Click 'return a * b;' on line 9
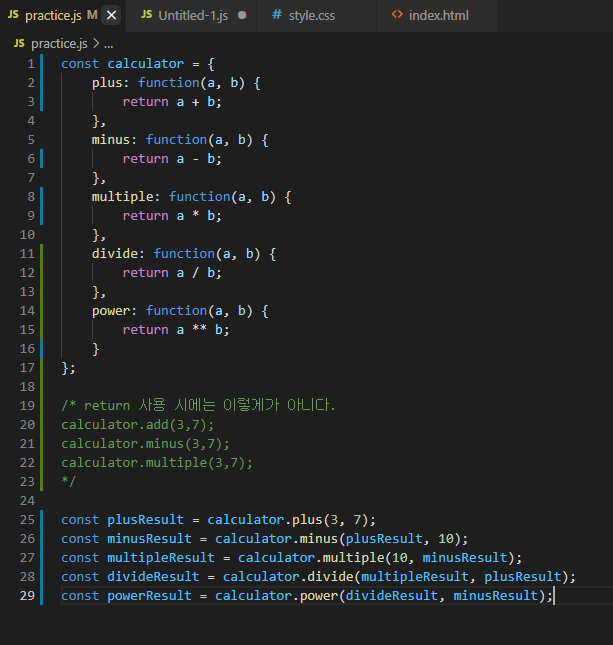The image size is (613, 645). [x=172, y=216]
